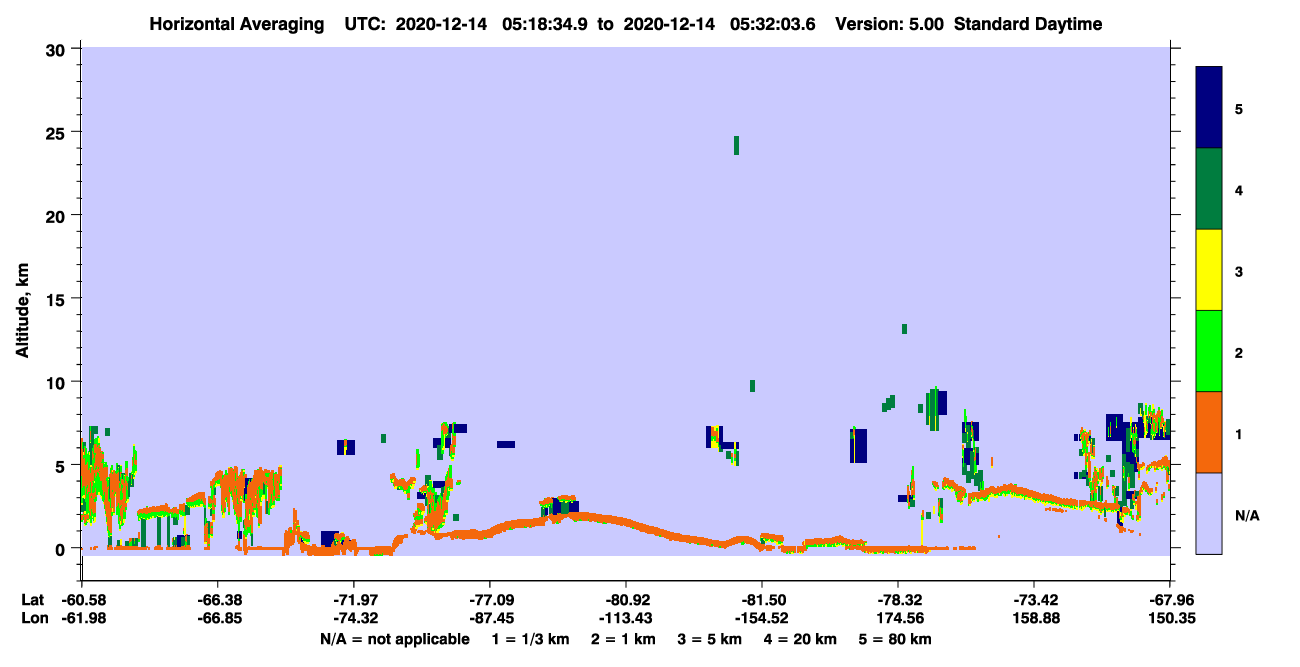The image size is (1300, 667).
Task: Click the latitude value -81.50
Action: click(x=762, y=600)
